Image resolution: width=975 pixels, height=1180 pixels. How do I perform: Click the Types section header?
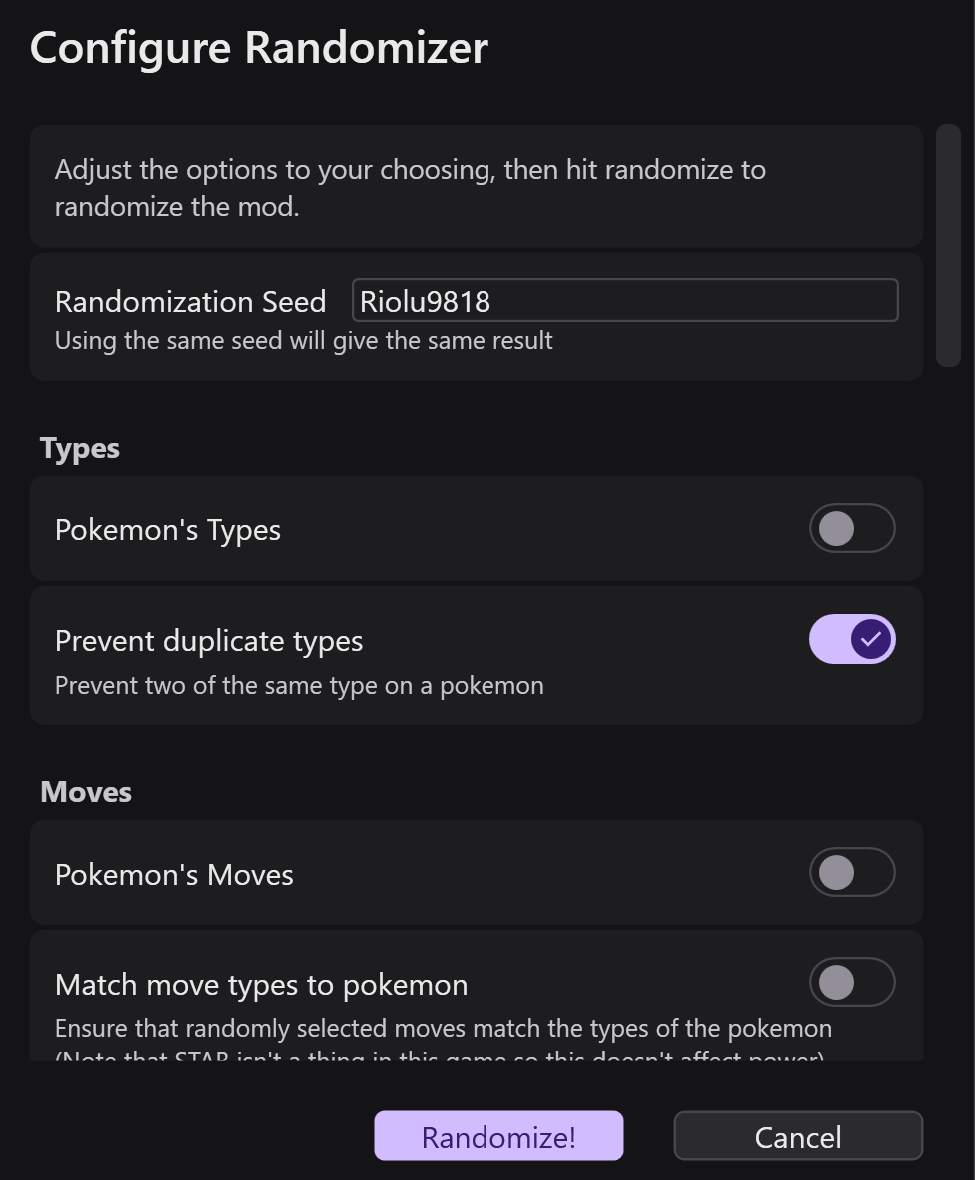pyautogui.click(x=80, y=448)
